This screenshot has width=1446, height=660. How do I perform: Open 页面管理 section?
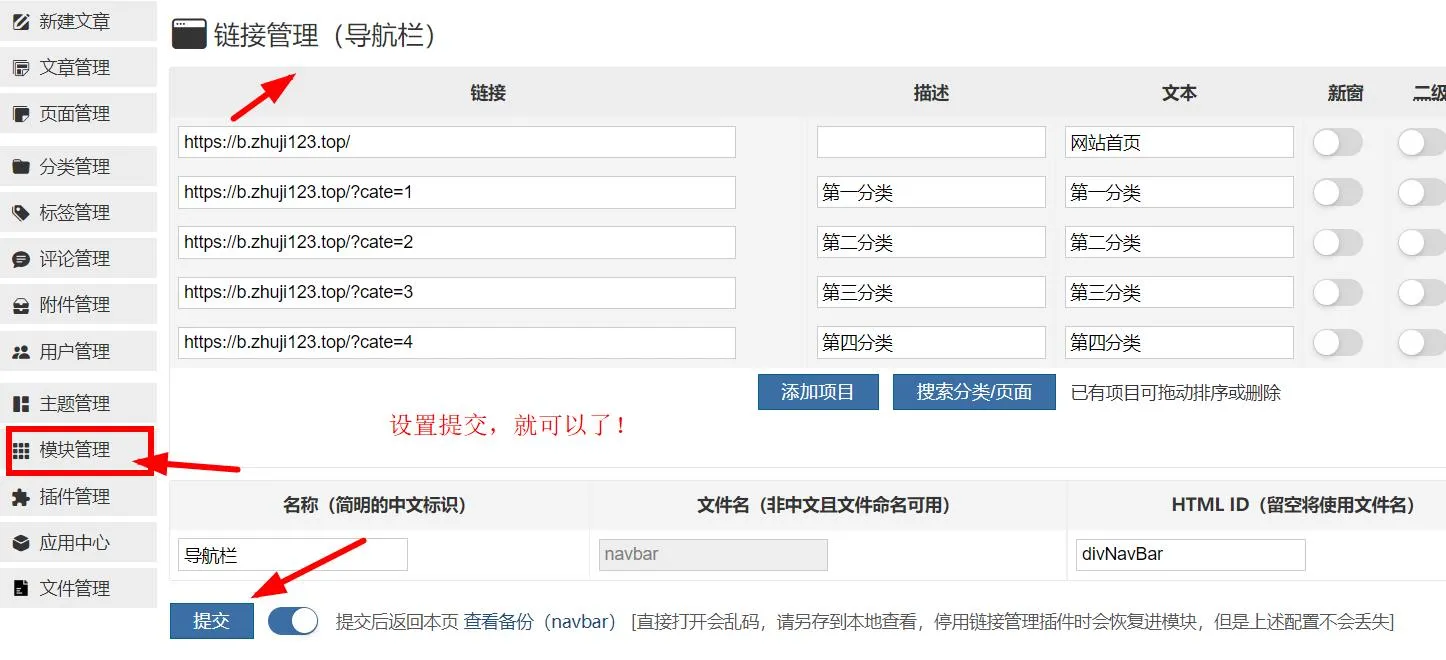[78, 114]
